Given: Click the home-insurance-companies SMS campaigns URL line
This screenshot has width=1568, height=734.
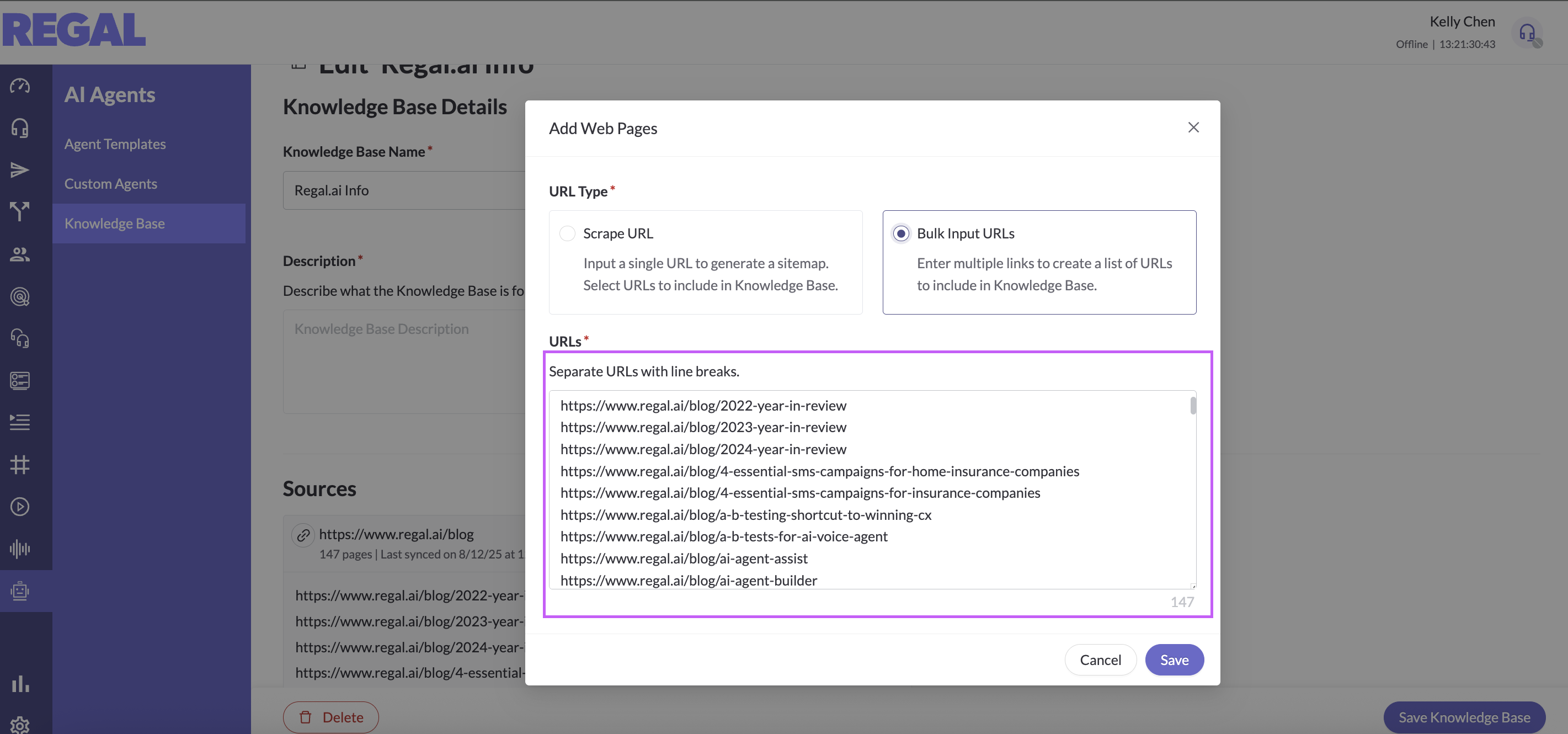Looking at the screenshot, I should coord(819,471).
